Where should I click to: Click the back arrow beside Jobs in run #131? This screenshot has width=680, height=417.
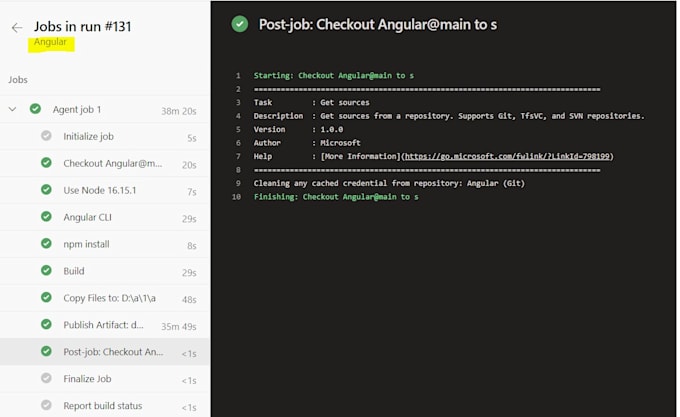[x=17, y=28]
